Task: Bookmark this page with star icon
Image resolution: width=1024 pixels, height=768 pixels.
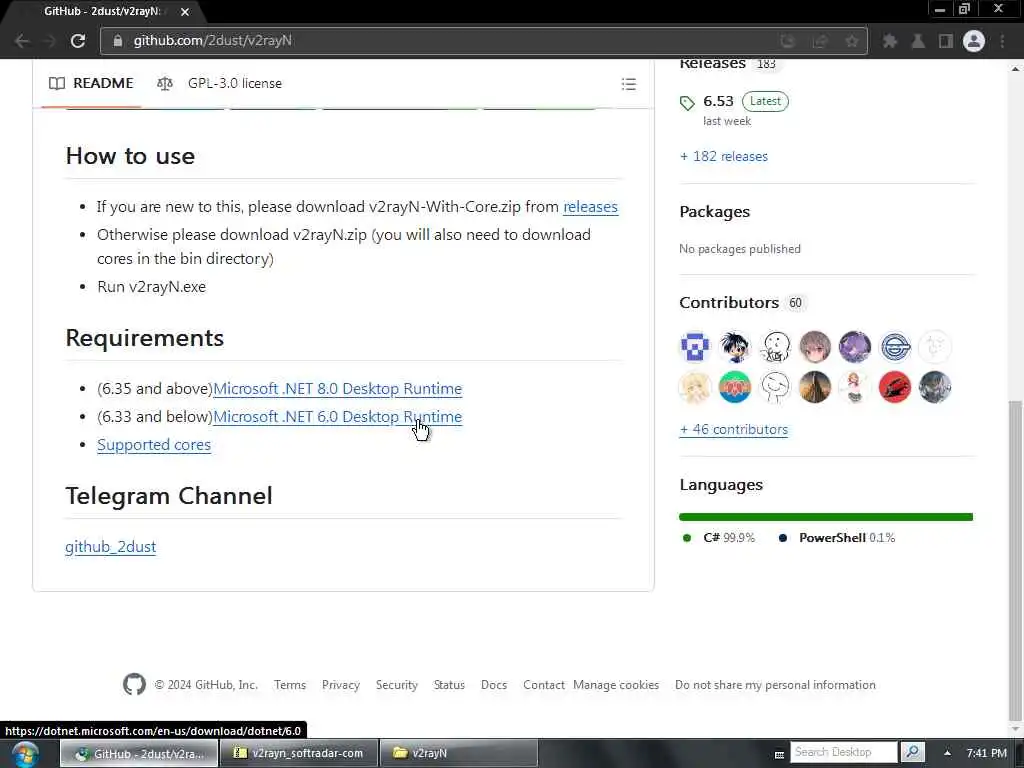Action: pos(852,41)
